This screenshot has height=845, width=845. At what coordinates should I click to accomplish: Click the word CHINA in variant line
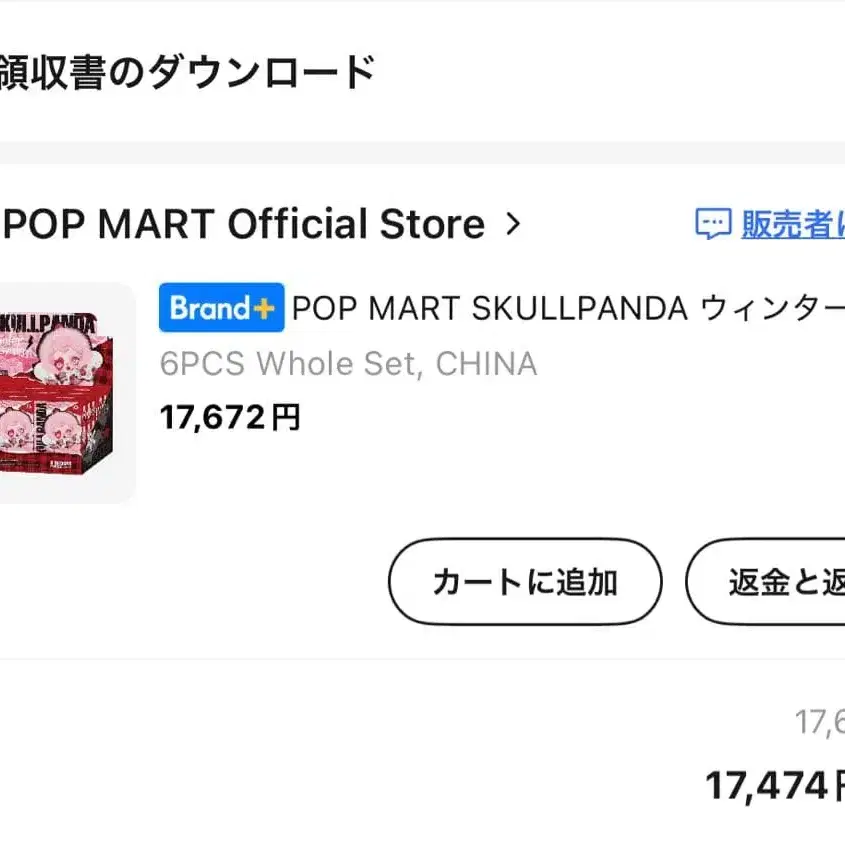point(486,363)
